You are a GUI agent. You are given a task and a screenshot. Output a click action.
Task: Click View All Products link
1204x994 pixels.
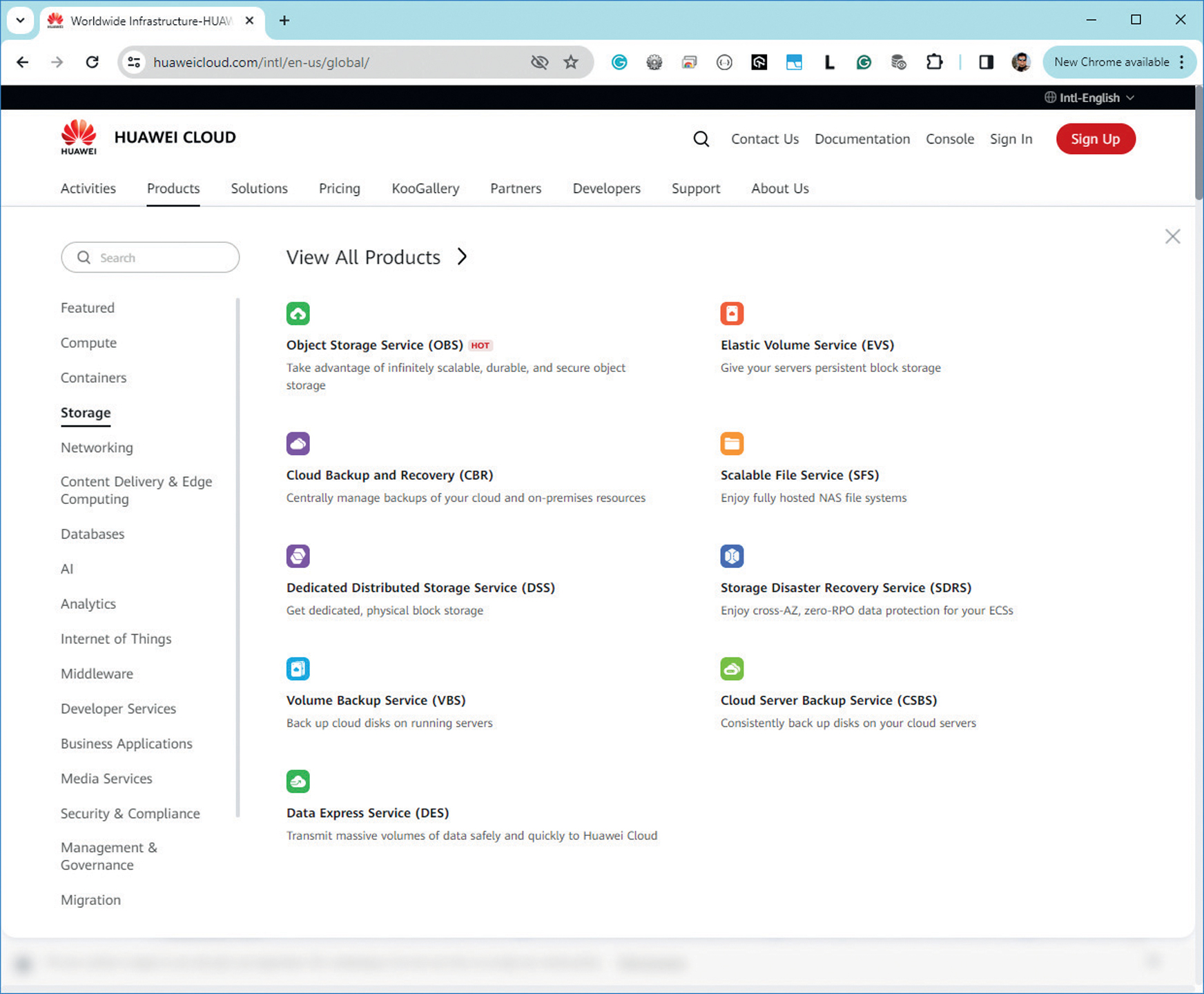363,257
